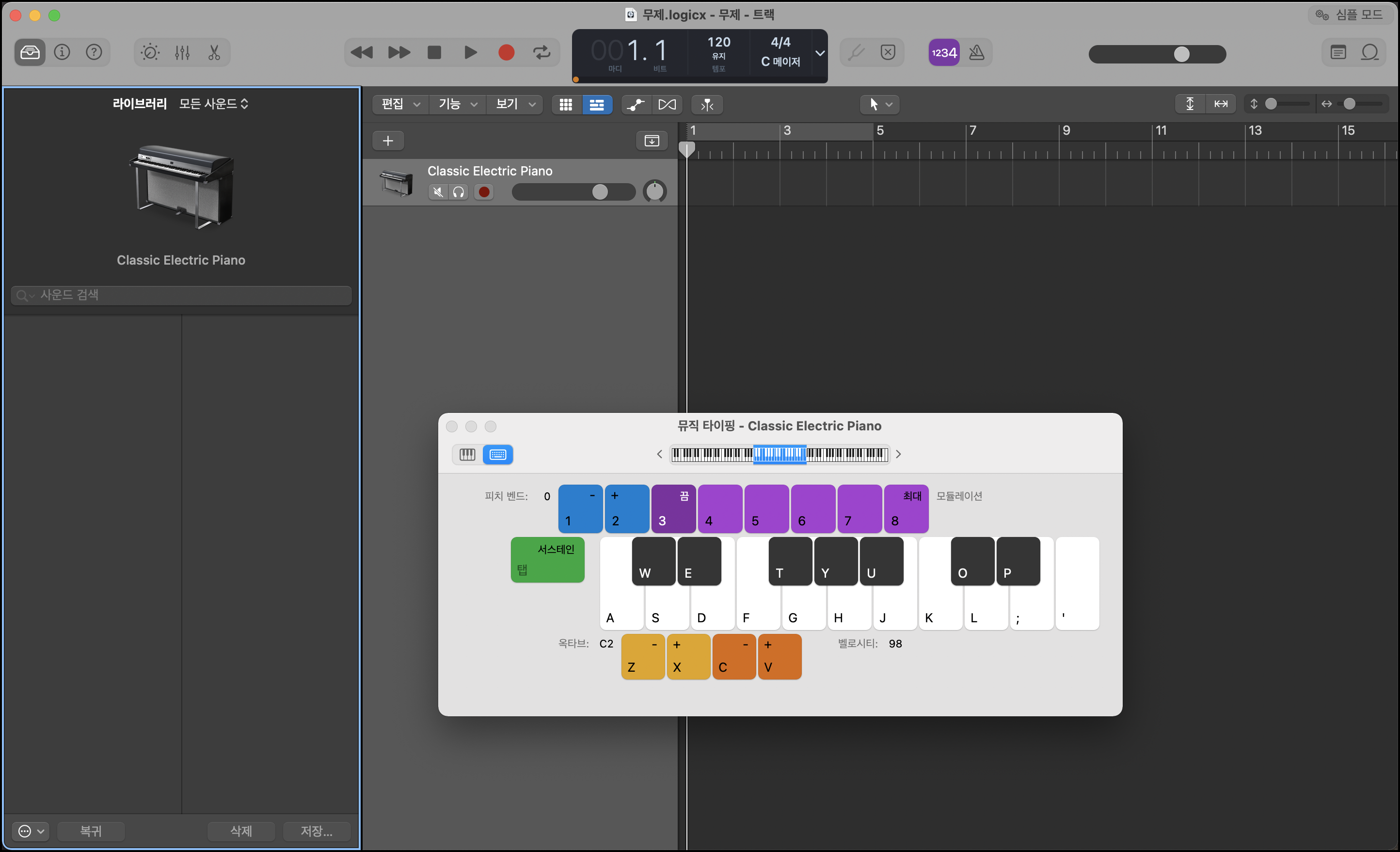Toggle the 1234 count-in button
The height and width of the screenshot is (852, 1400).
coord(944,53)
